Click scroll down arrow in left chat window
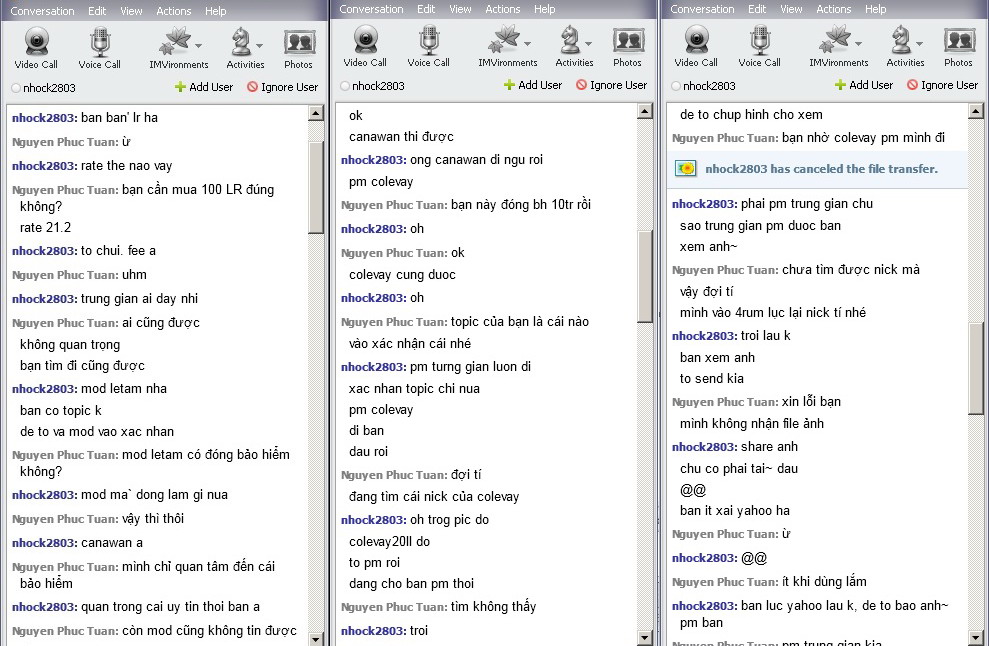Screen dimensions: 989x646 (x=316, y=638)
